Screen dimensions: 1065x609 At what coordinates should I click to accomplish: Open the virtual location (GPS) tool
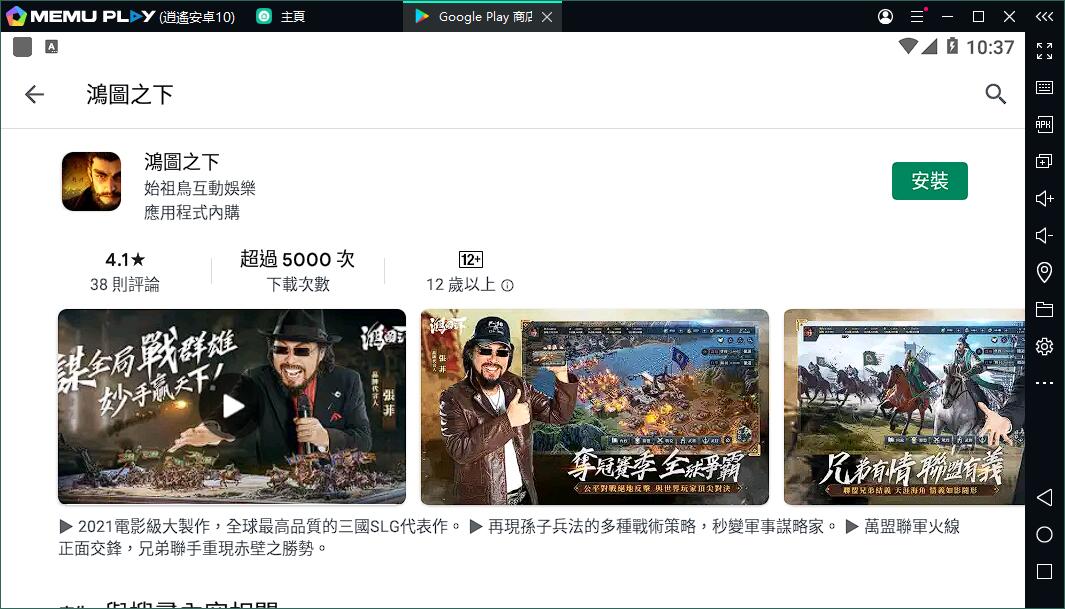coord(1044,272)
